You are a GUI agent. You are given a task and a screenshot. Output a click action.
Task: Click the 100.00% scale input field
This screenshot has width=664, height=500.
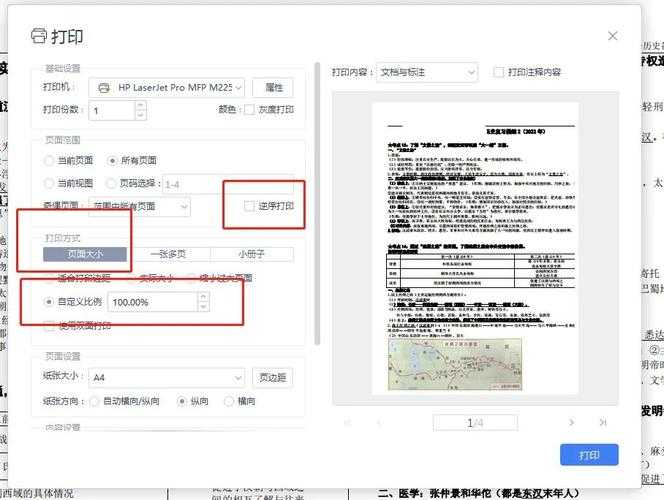(x=152, y=302)
